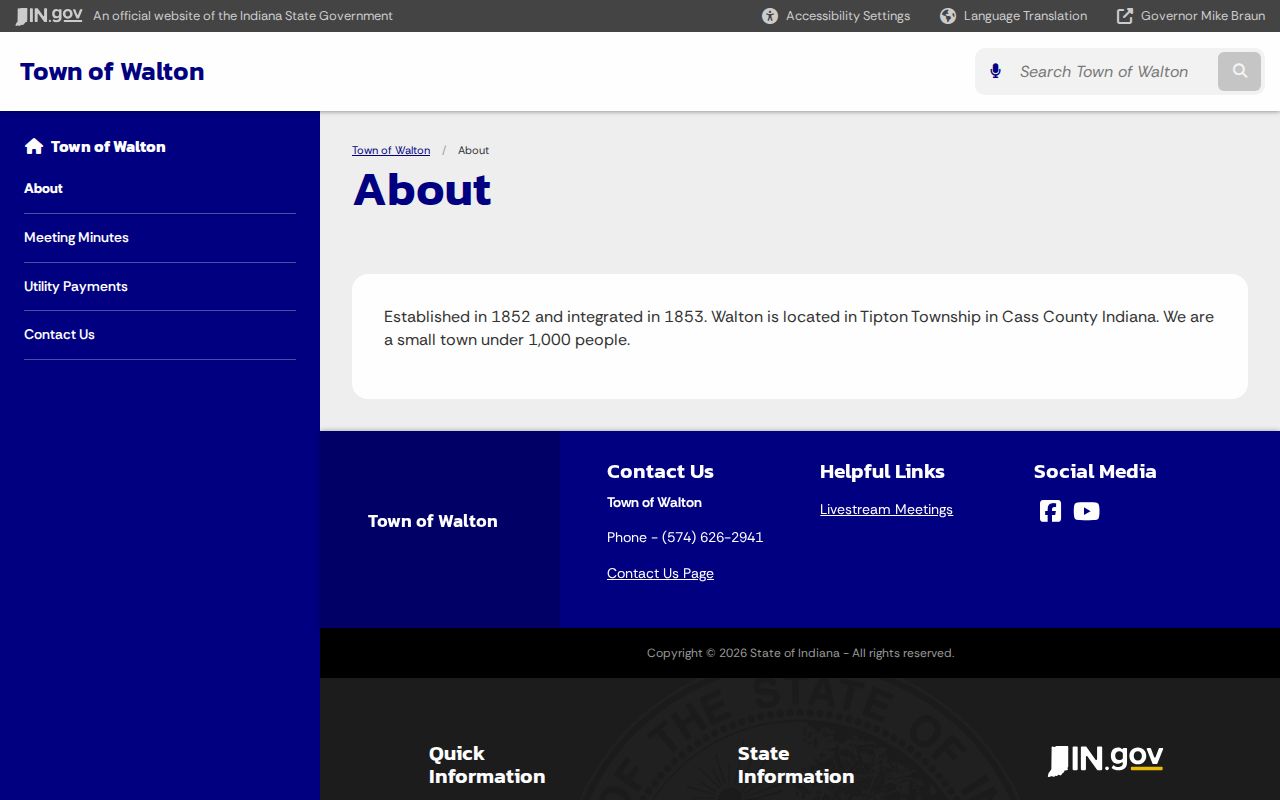Image resolution: width=1280 pixels, height=800 pixels.
Task: Open Accessibility Settings
Action: point(836,16)
